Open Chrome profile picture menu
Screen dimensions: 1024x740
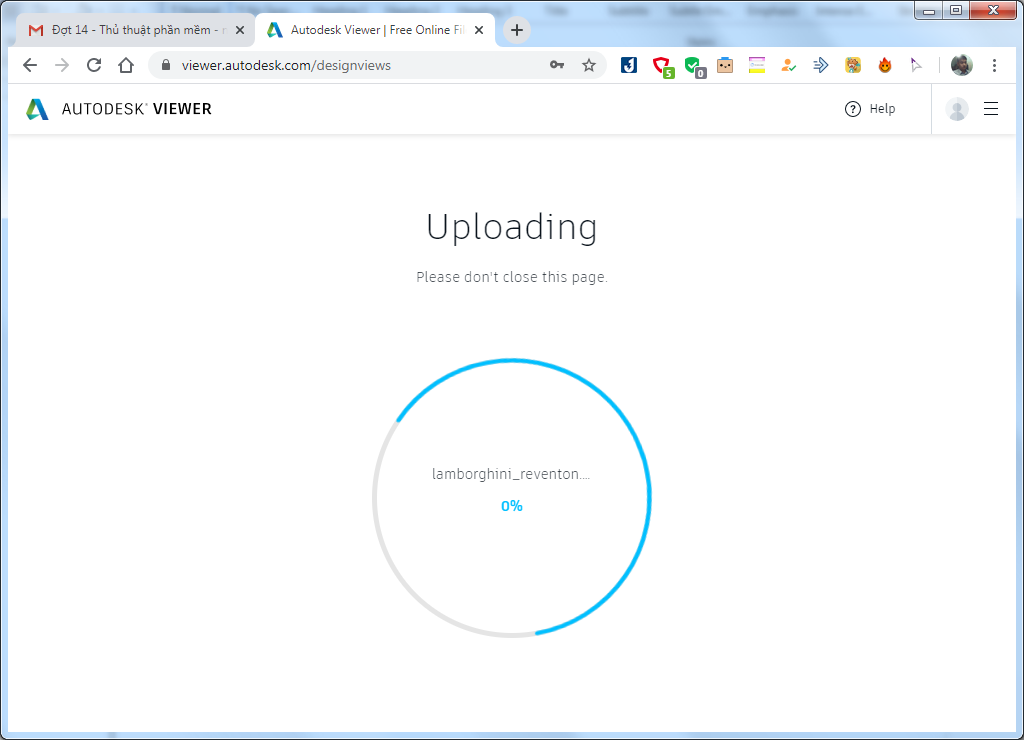click(961, 65)
